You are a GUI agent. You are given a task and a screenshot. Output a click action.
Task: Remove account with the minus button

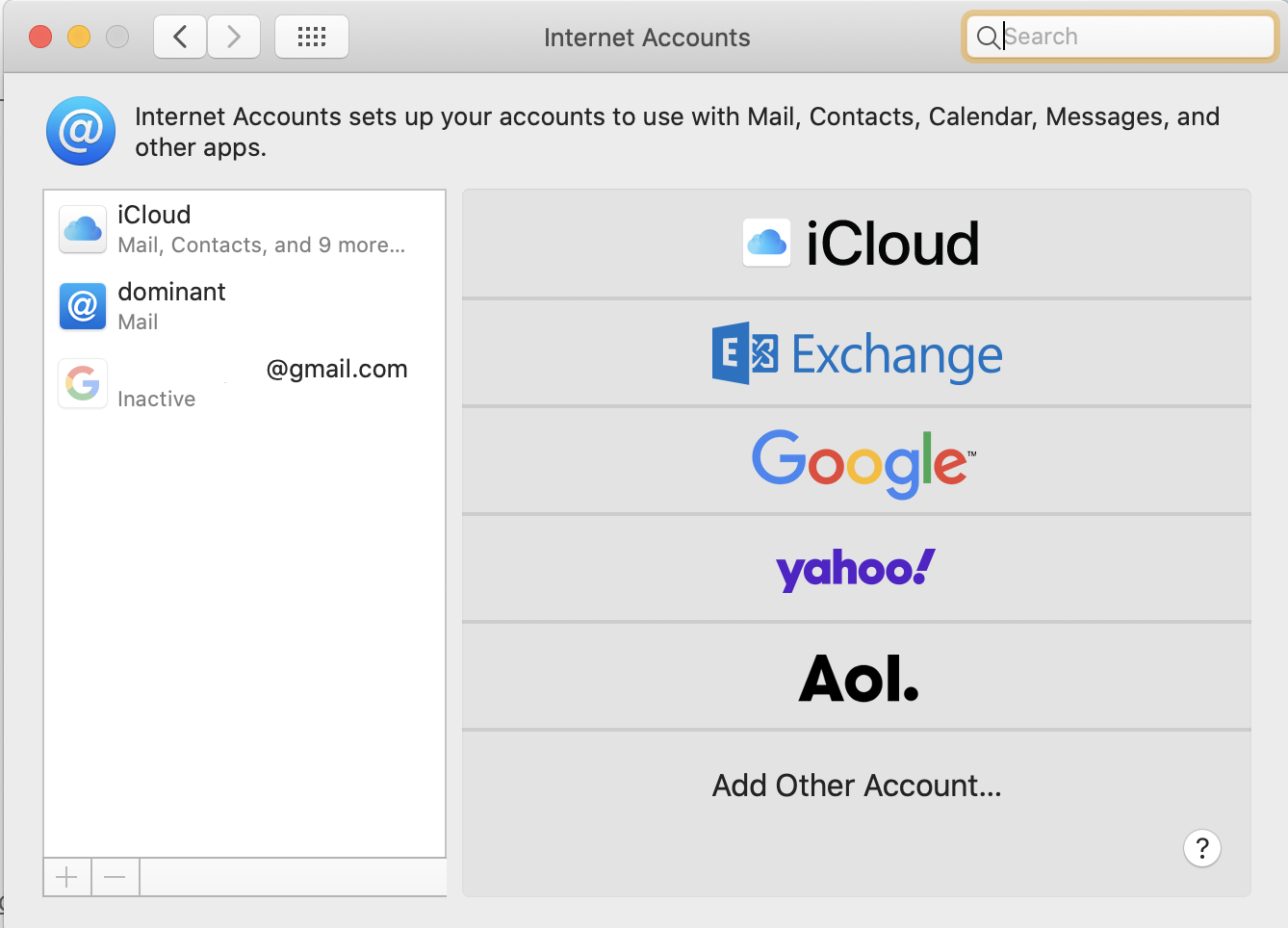point(116,877)
